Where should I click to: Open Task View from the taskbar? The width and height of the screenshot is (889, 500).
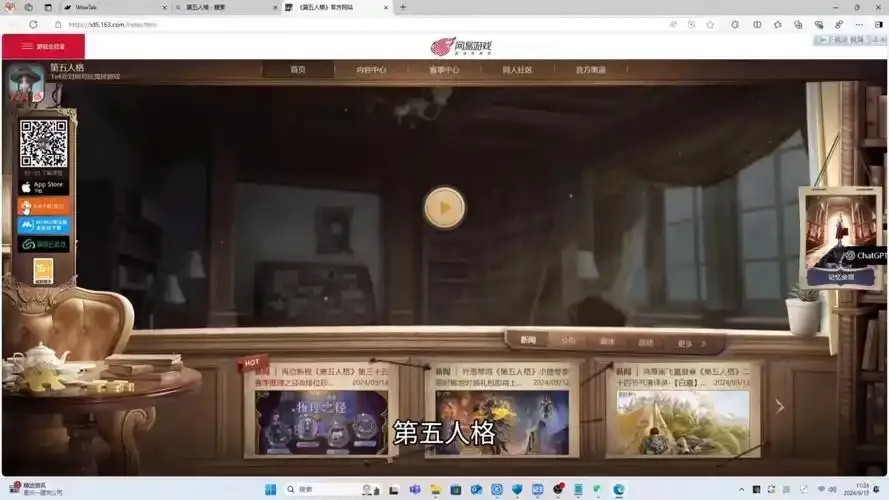pos(393,489)
